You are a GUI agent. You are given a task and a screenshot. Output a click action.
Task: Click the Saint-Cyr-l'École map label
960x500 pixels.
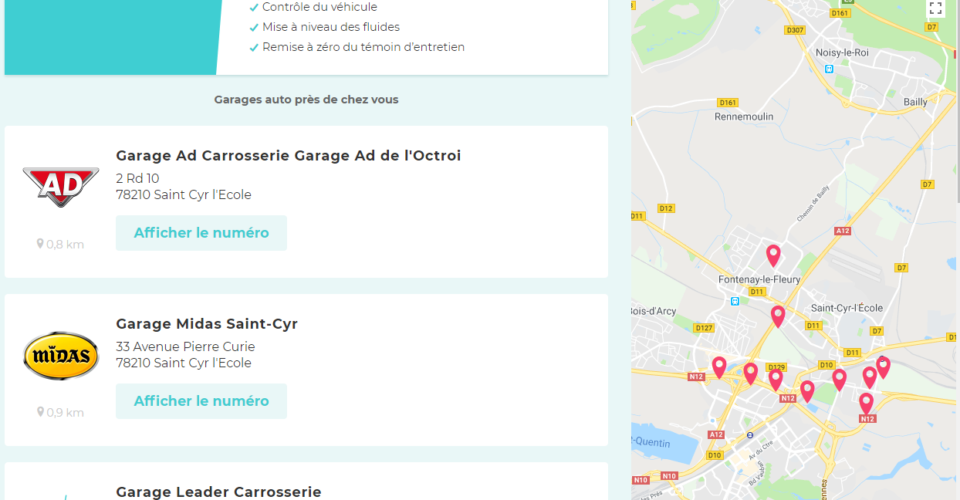click(847, 308)
